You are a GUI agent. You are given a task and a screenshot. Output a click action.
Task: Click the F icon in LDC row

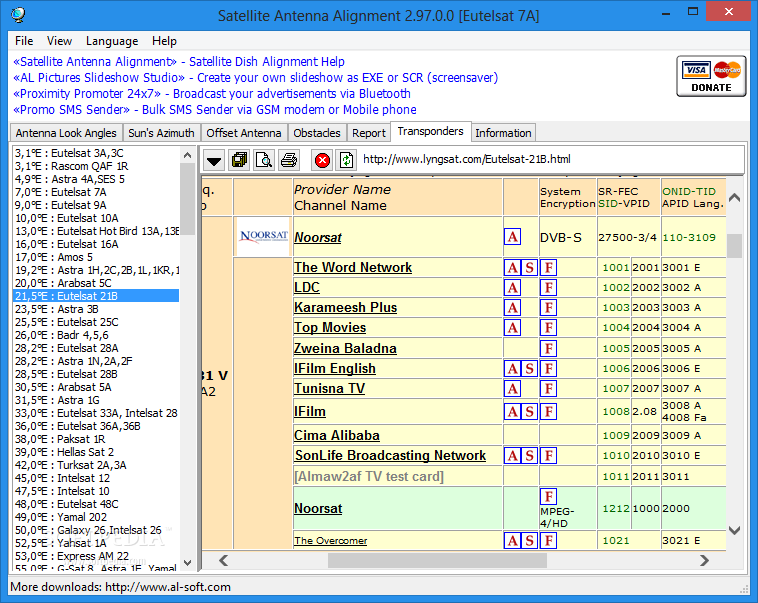pos(549,288)
